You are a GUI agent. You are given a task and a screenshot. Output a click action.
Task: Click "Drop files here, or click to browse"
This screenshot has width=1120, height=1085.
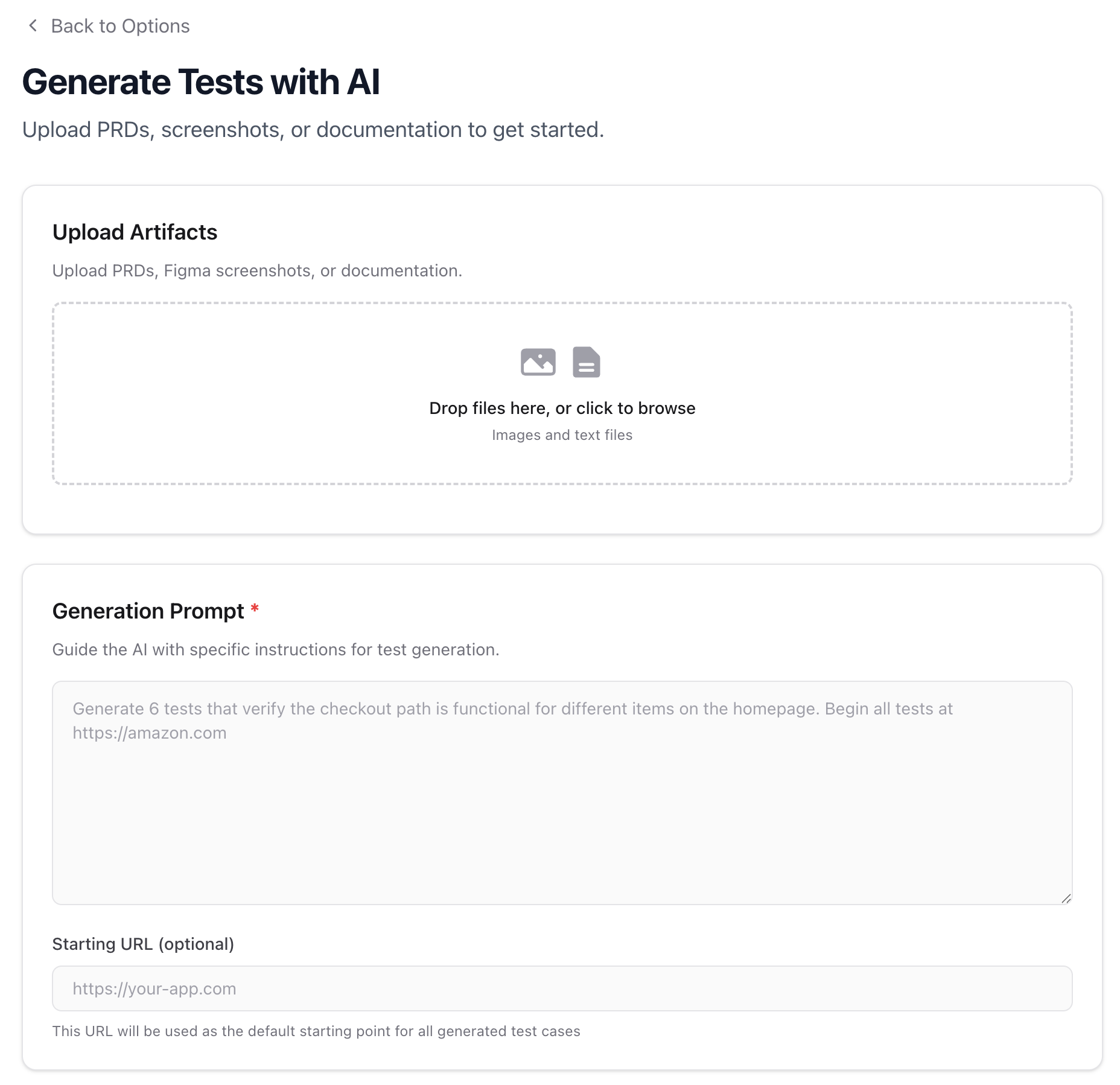point(562,409)
